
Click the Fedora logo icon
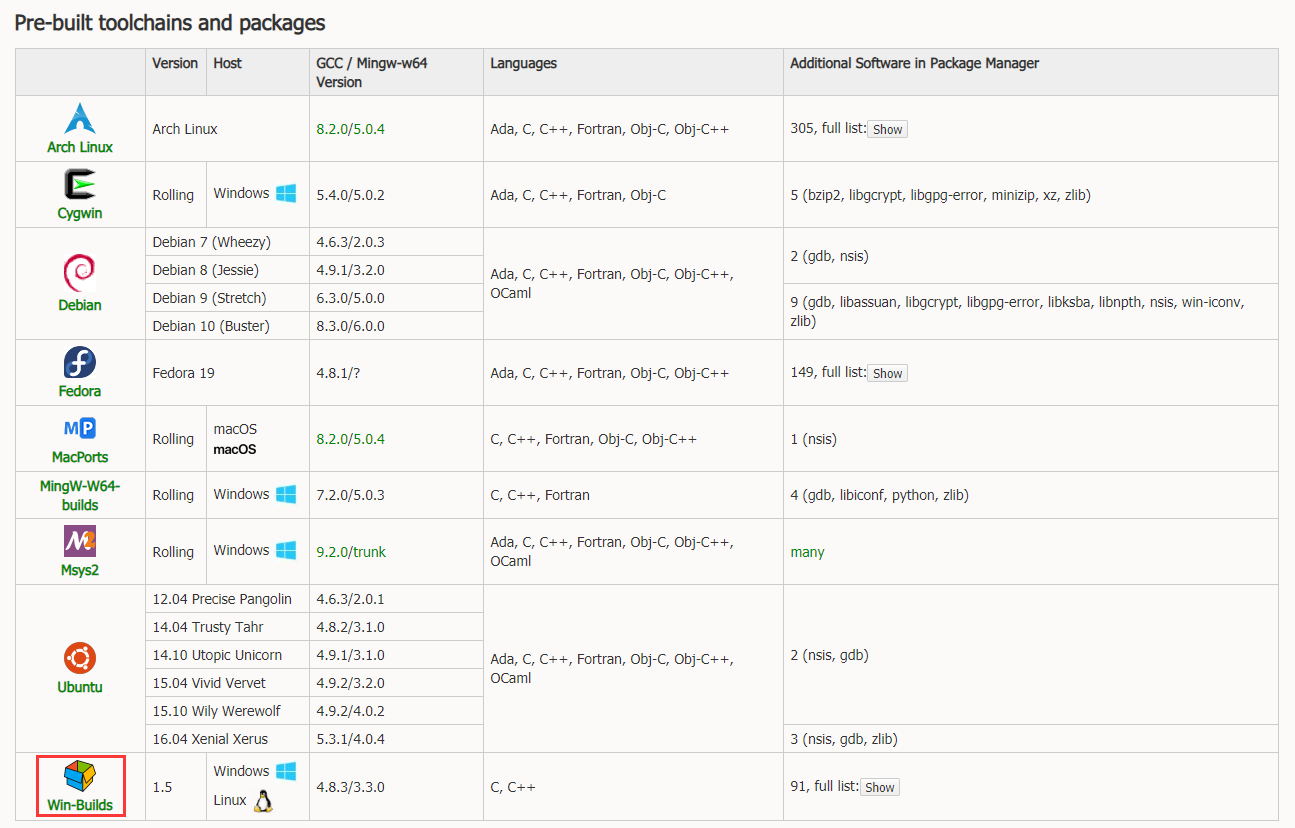click(x=80, y=362)
